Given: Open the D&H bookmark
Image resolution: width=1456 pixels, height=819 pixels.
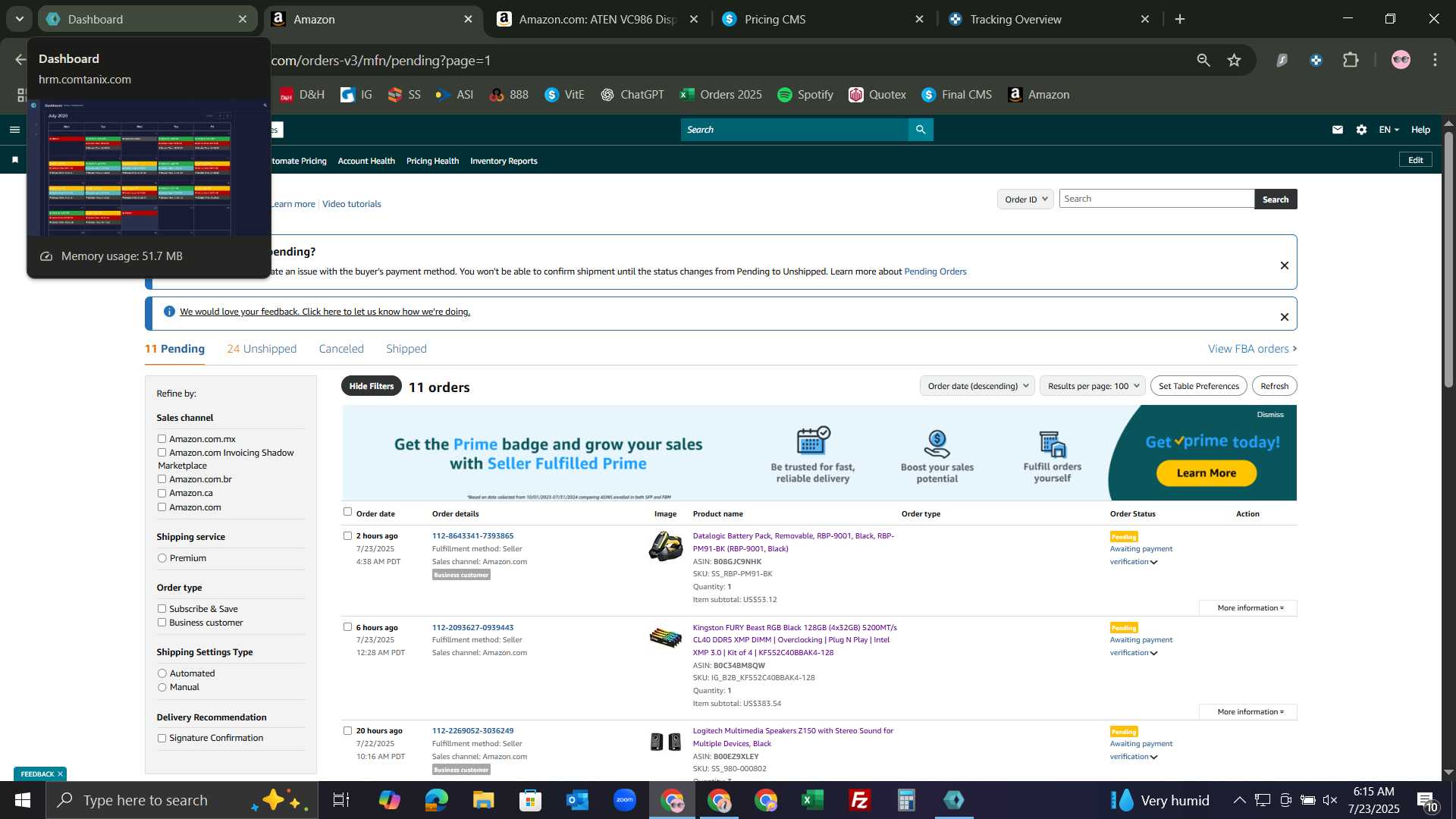Looking at the screenshot, I should coord(302,95).
